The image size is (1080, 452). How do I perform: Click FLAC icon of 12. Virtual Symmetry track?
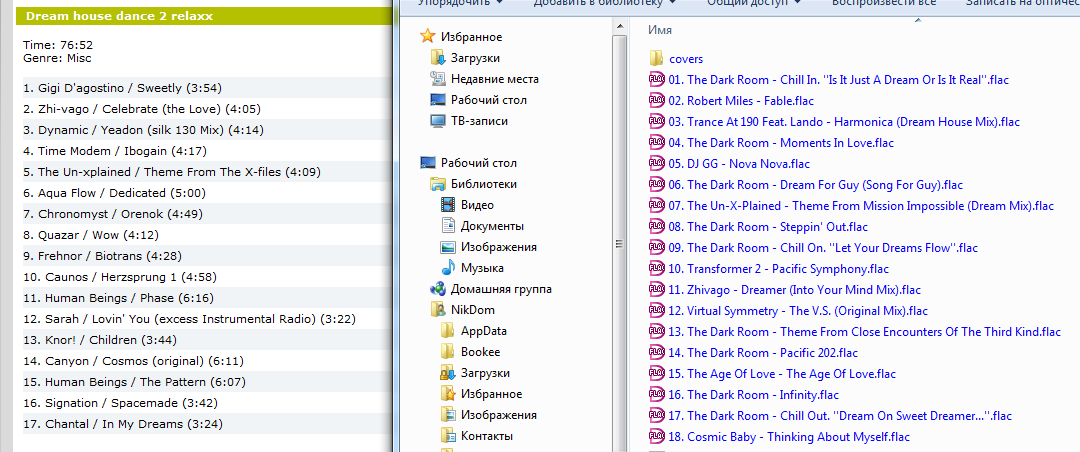[656, 311]
